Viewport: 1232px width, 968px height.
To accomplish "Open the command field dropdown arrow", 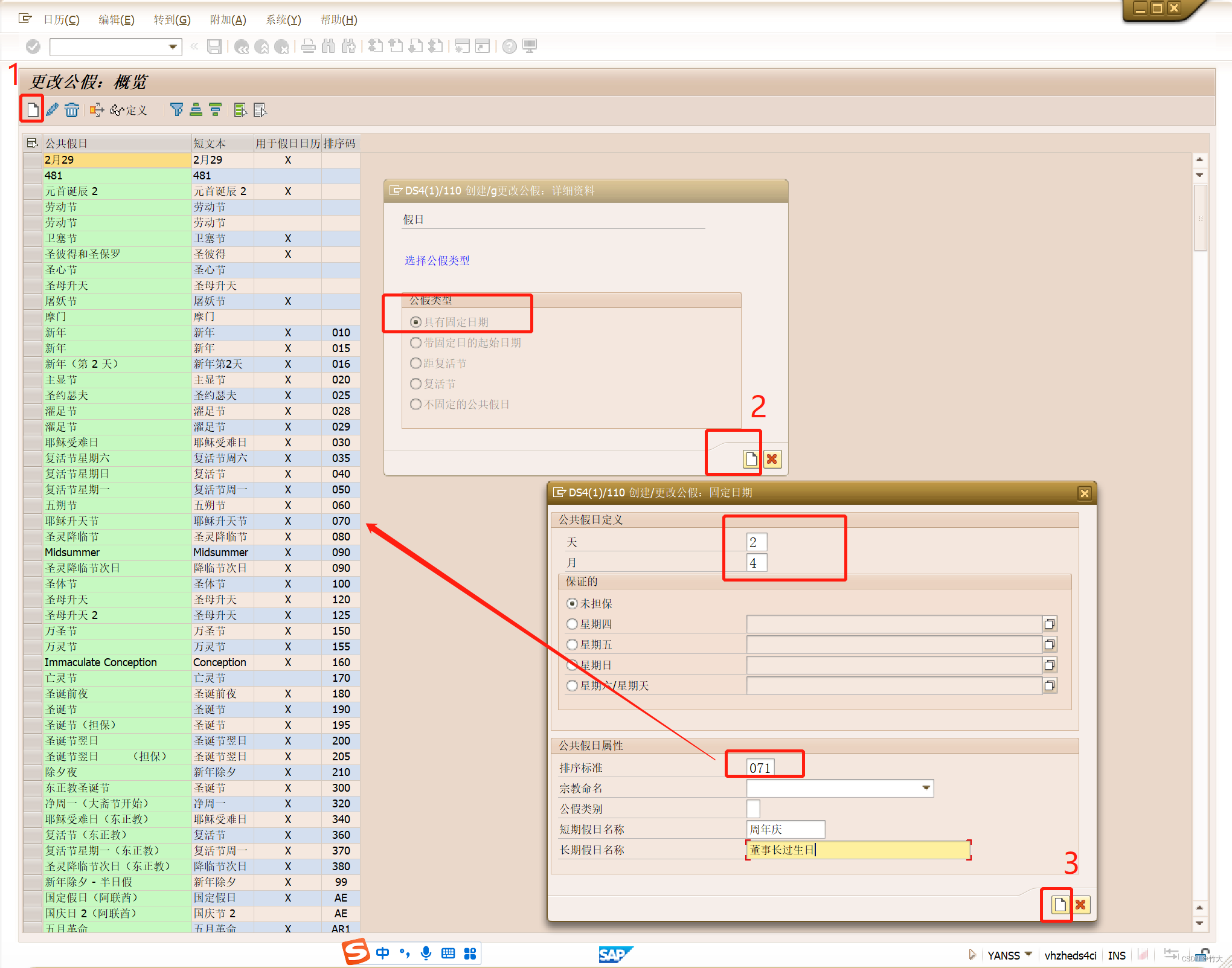I will pos(173,46).
